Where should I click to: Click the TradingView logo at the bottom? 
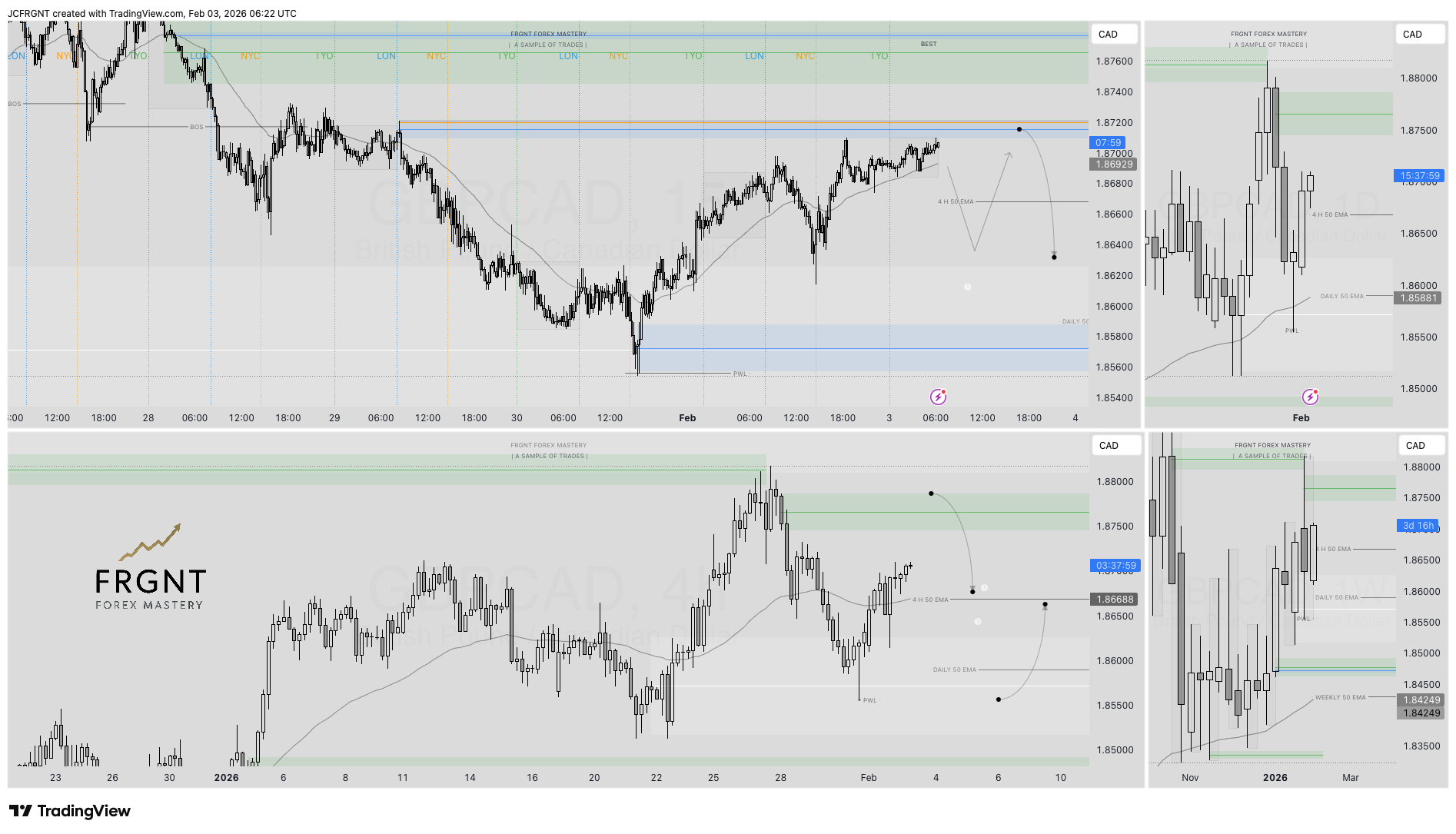pyautogui.click(x=70, y=811)
